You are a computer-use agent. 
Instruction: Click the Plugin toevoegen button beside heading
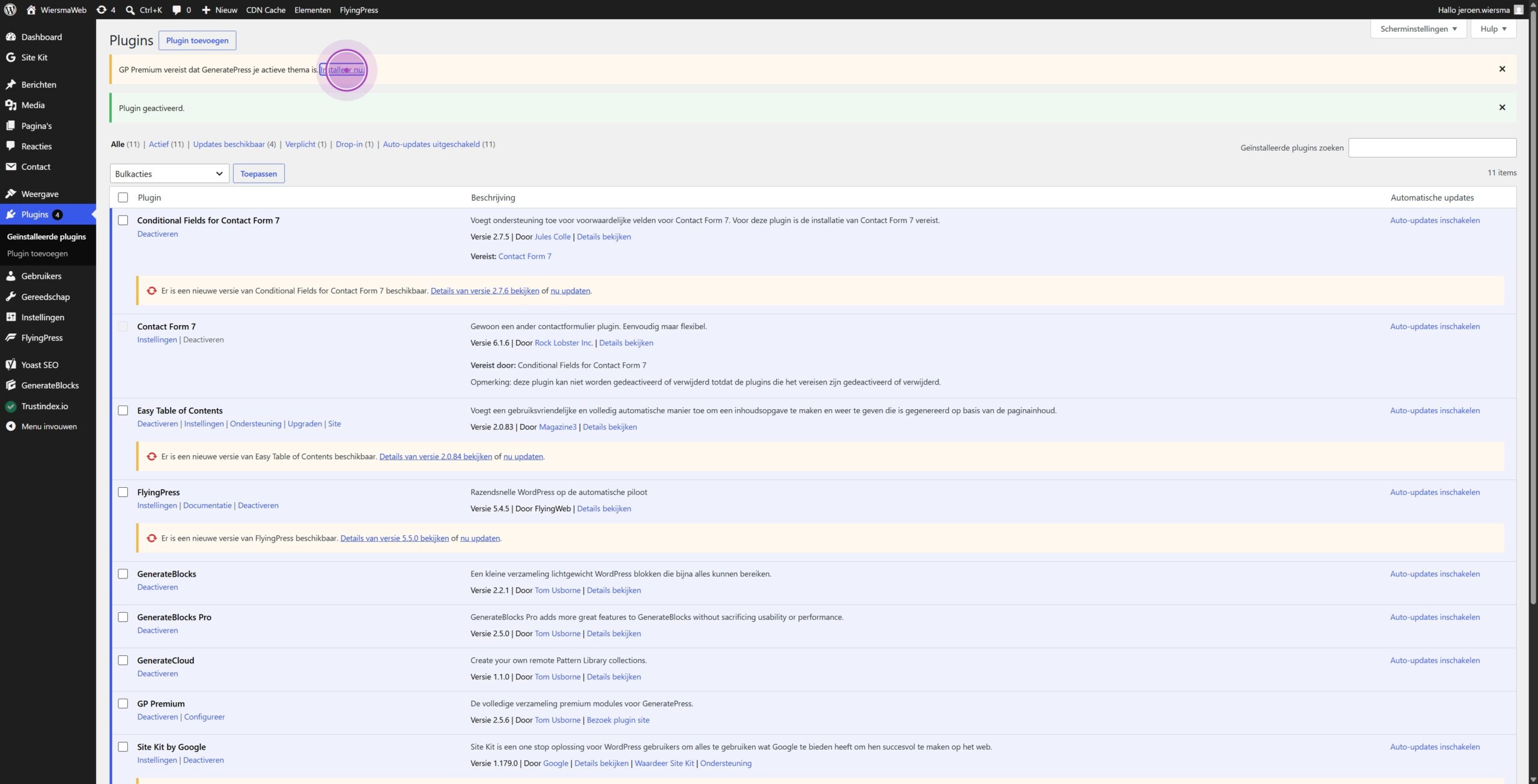197,40
